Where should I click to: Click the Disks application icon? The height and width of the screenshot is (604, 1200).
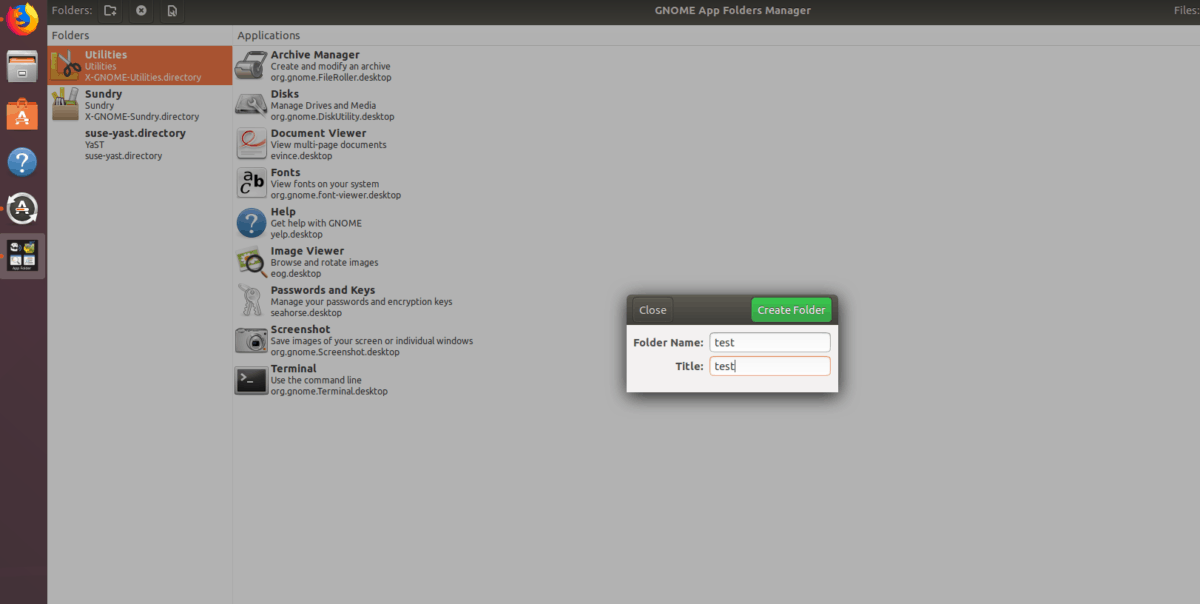click(249, 104)
